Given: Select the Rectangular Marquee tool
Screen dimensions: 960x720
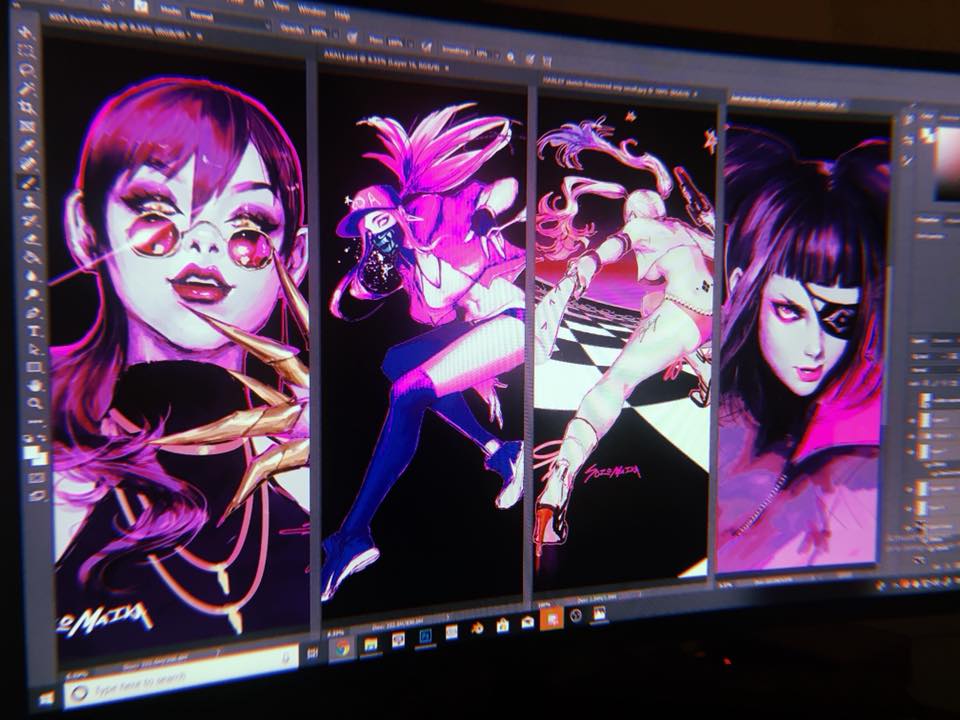Looking at the screenshot, I should coord(26,51).
